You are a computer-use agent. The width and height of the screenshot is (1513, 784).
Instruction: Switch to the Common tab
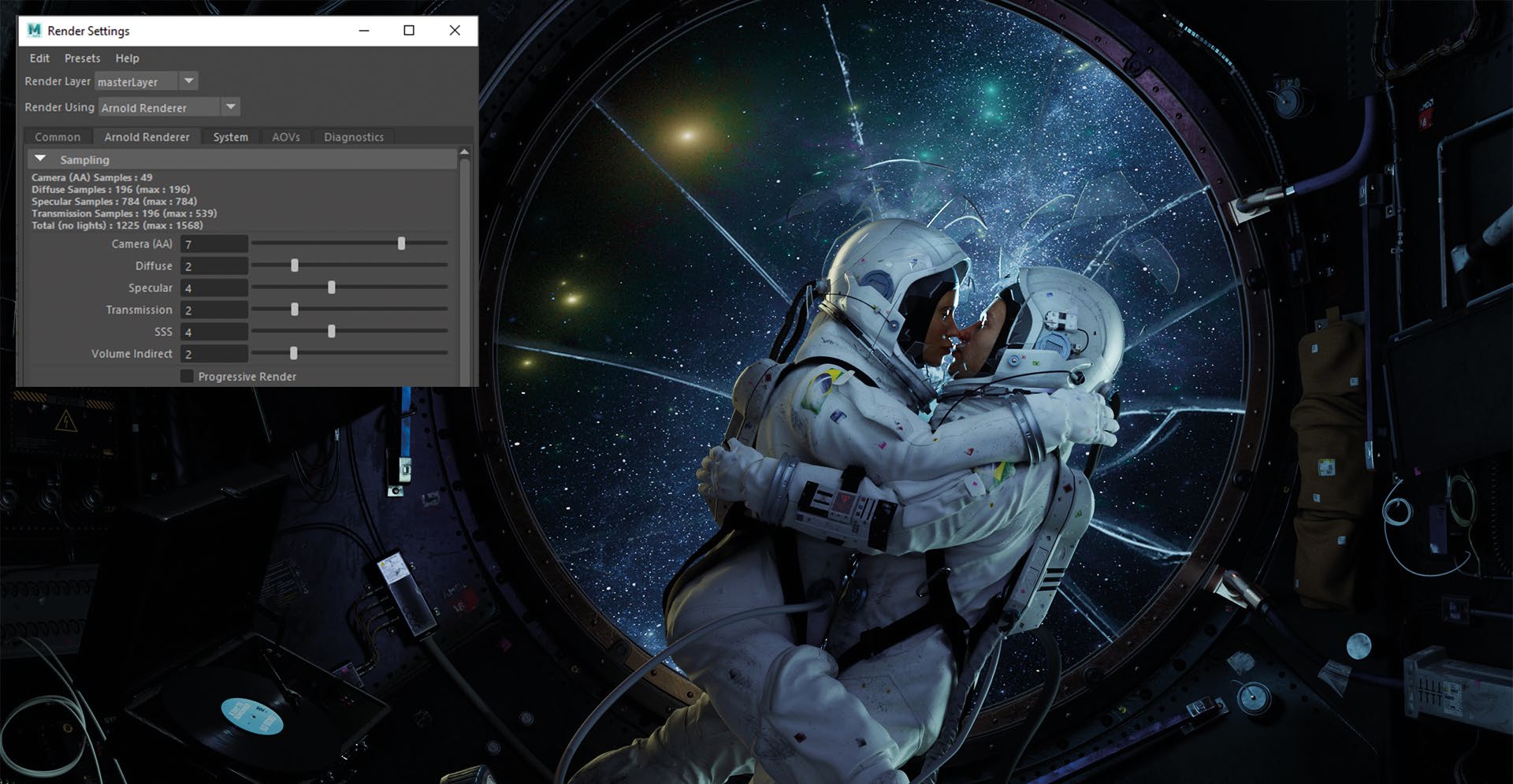tap(58, 137)
